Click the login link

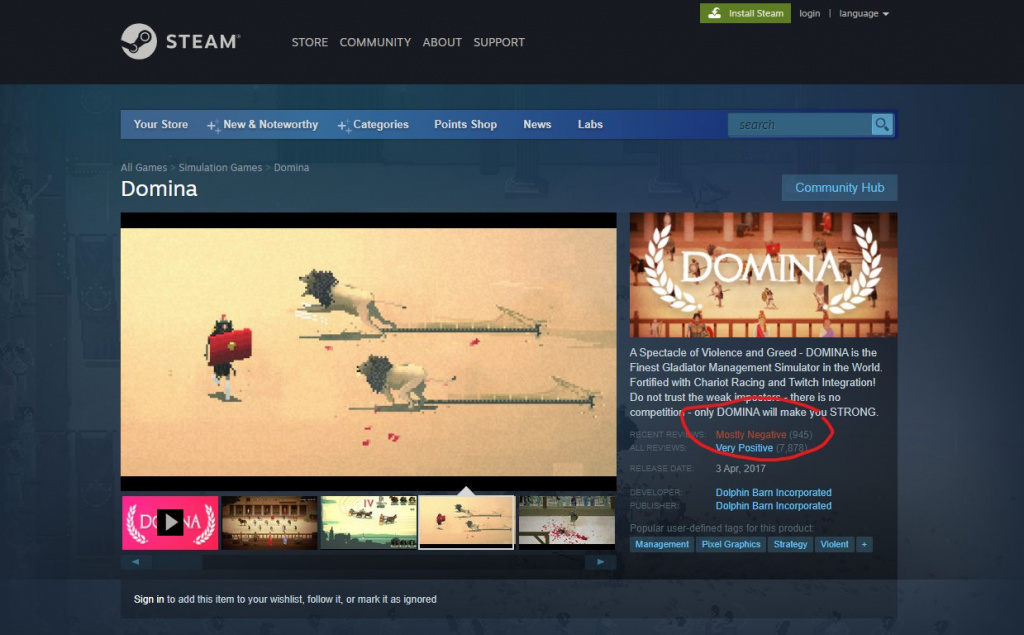tap(809, 13)
